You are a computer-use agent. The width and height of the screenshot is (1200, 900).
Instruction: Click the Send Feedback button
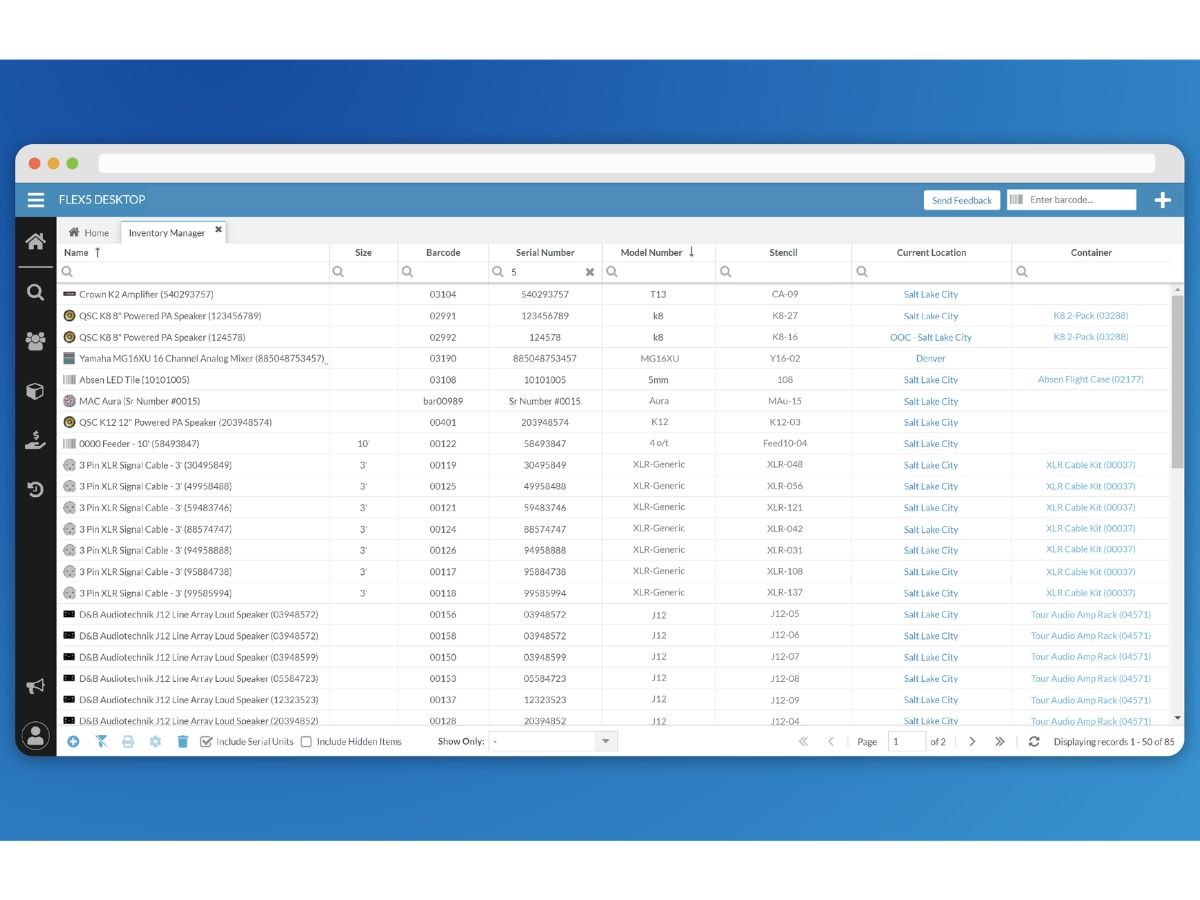coord(962,200)
